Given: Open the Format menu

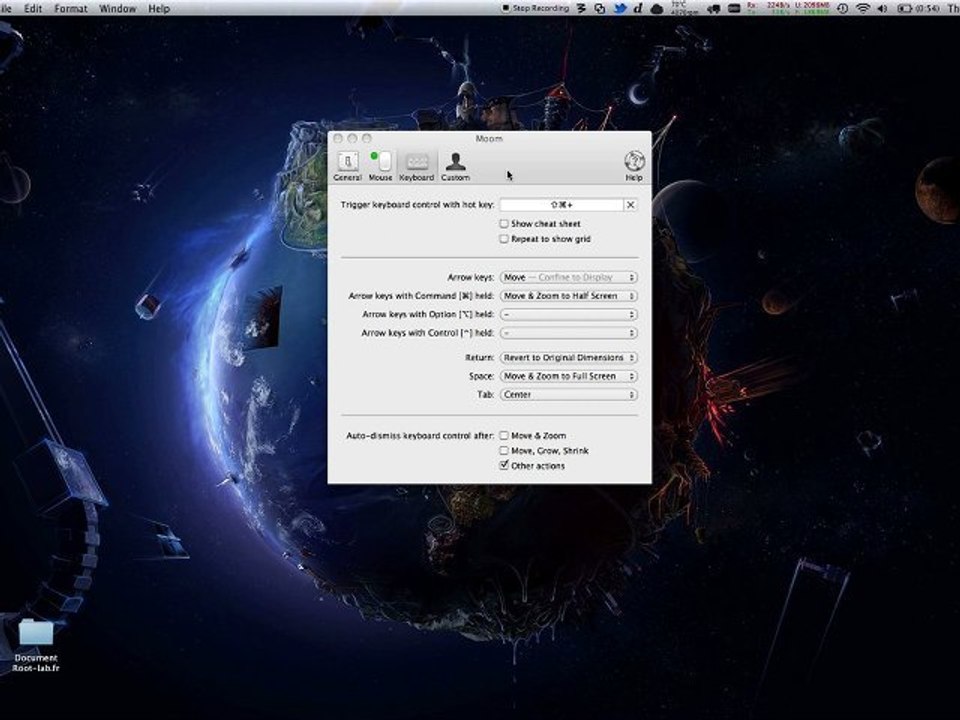Looking at the screenshot, I should pos(71,8).
